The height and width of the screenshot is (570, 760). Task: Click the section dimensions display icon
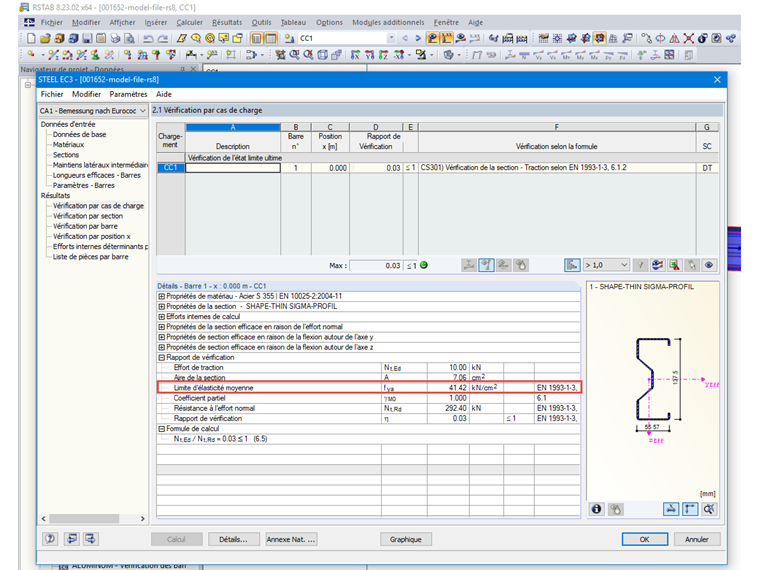point(671,509)
